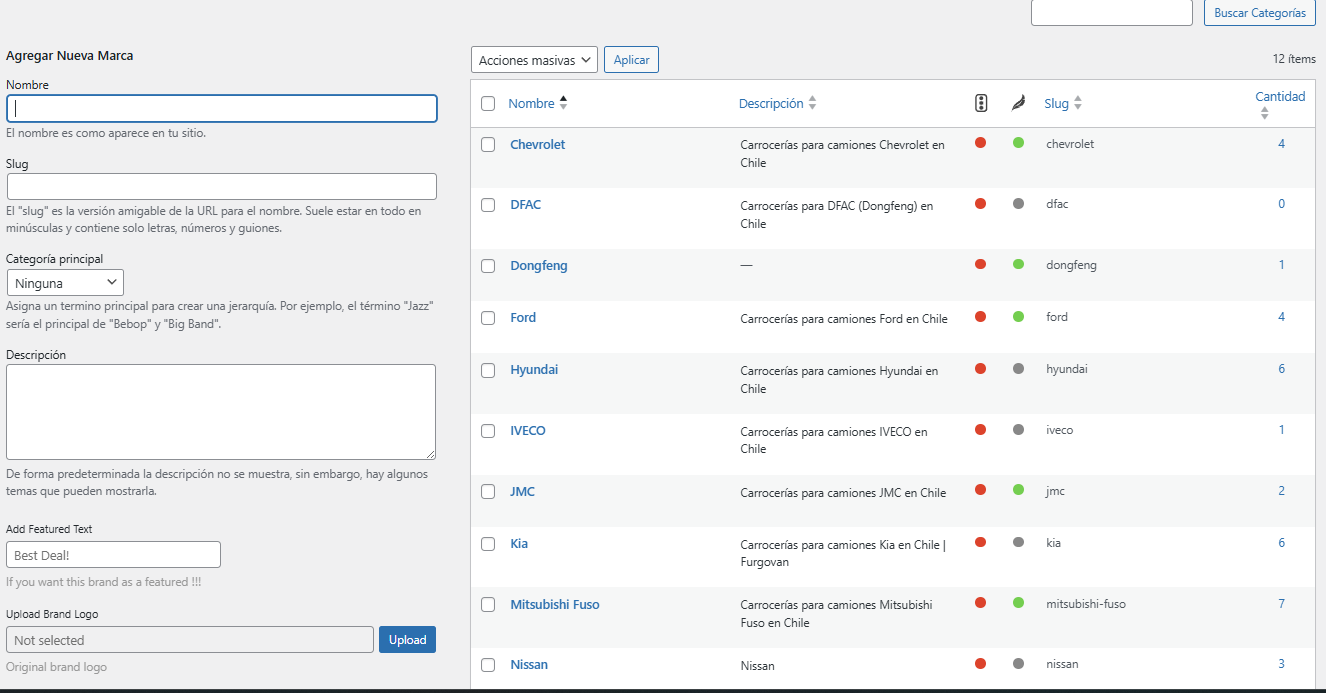Viewport: 1326px width, 693px height.
Task: Click the grey readability dot for Hyundai
Action: tap(1018, 368)
